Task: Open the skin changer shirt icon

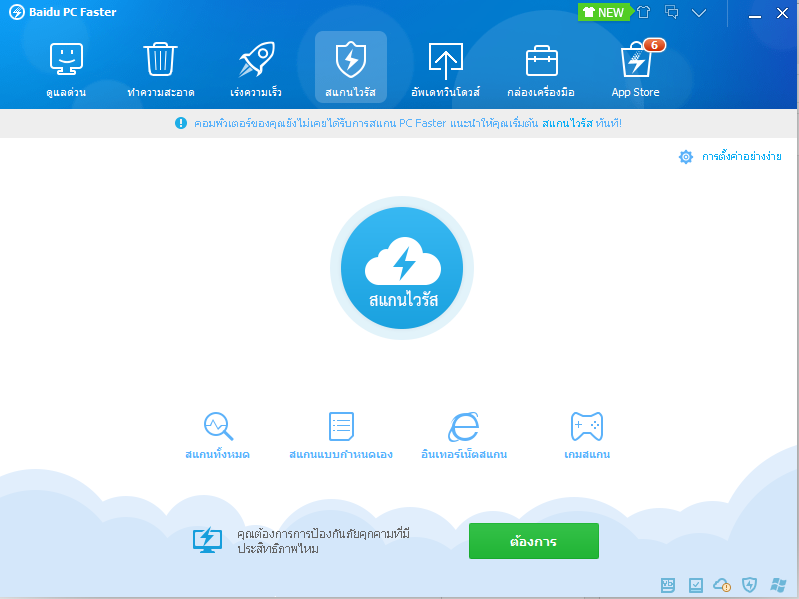Action: click(x=644, y=12)
